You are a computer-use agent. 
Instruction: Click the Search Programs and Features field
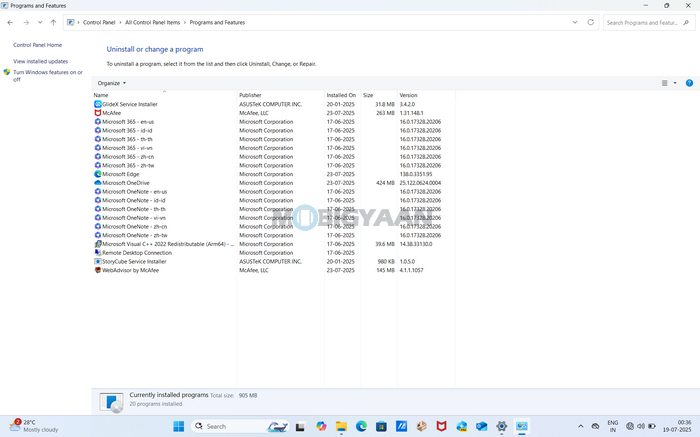(x=649, y=22)
